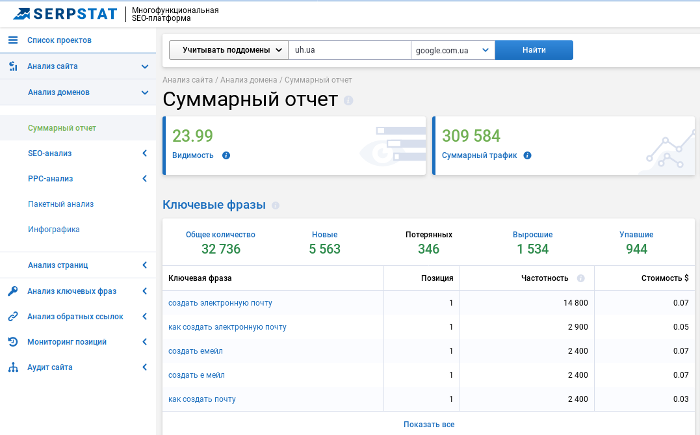Open keyword создать электронную почту

pos(220,303)
